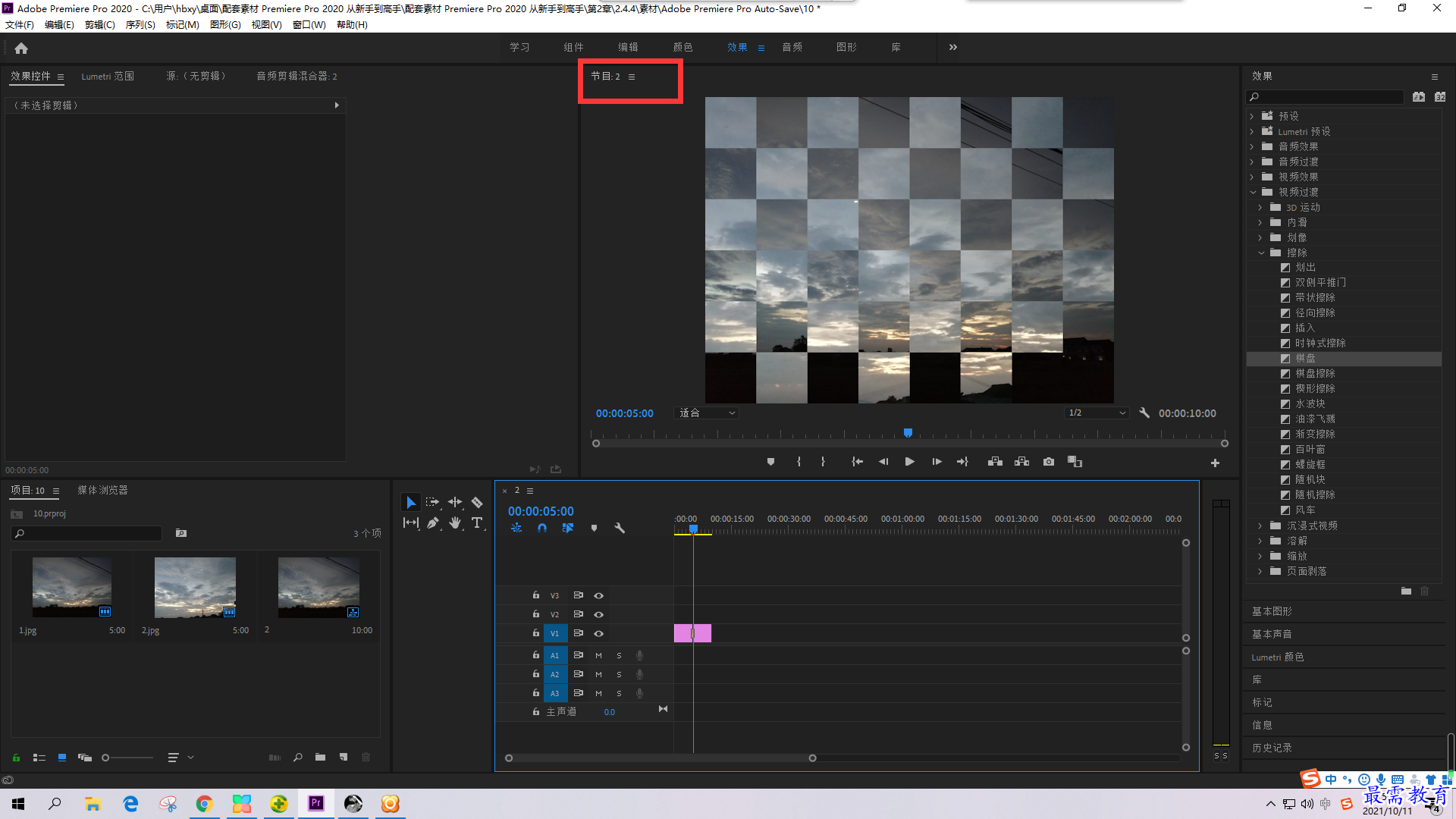Toggle V3 track output eye
Image resolution: width=1456 pixels, height=819 pixels.
598,595
